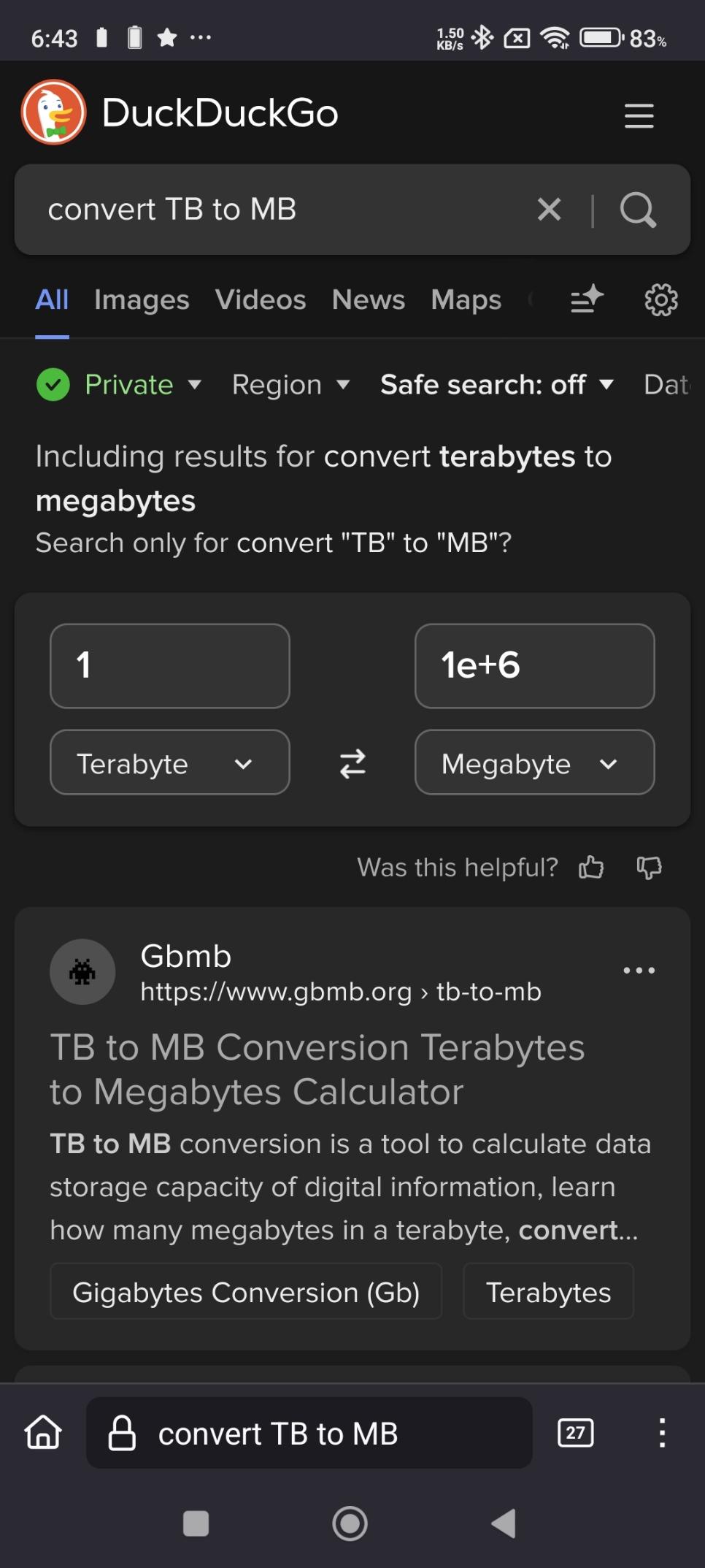The image size is (705, 1568).
Task: Open the browser tabs counter
Action: click(575, 1433)
